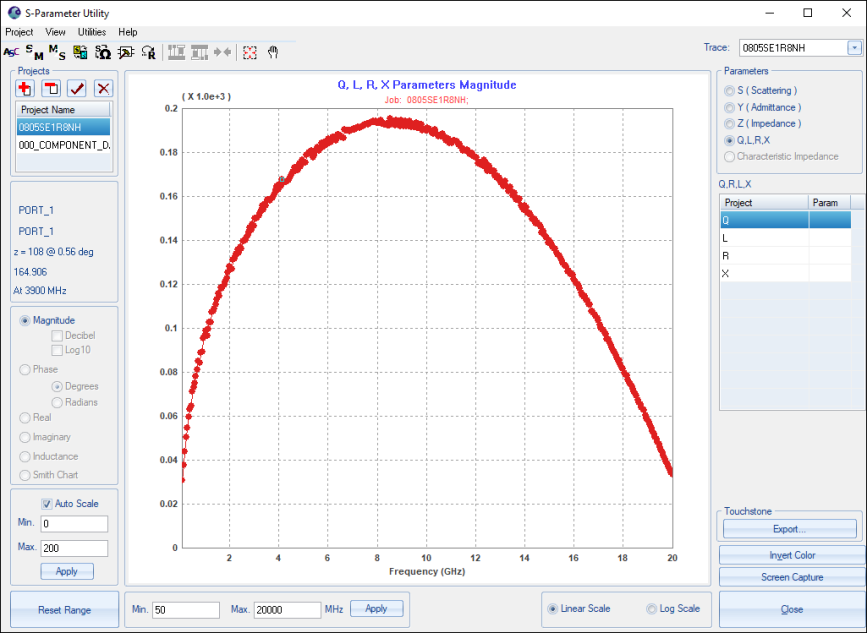Click the S-omega impedance toolbar icon

pos(102,52)
